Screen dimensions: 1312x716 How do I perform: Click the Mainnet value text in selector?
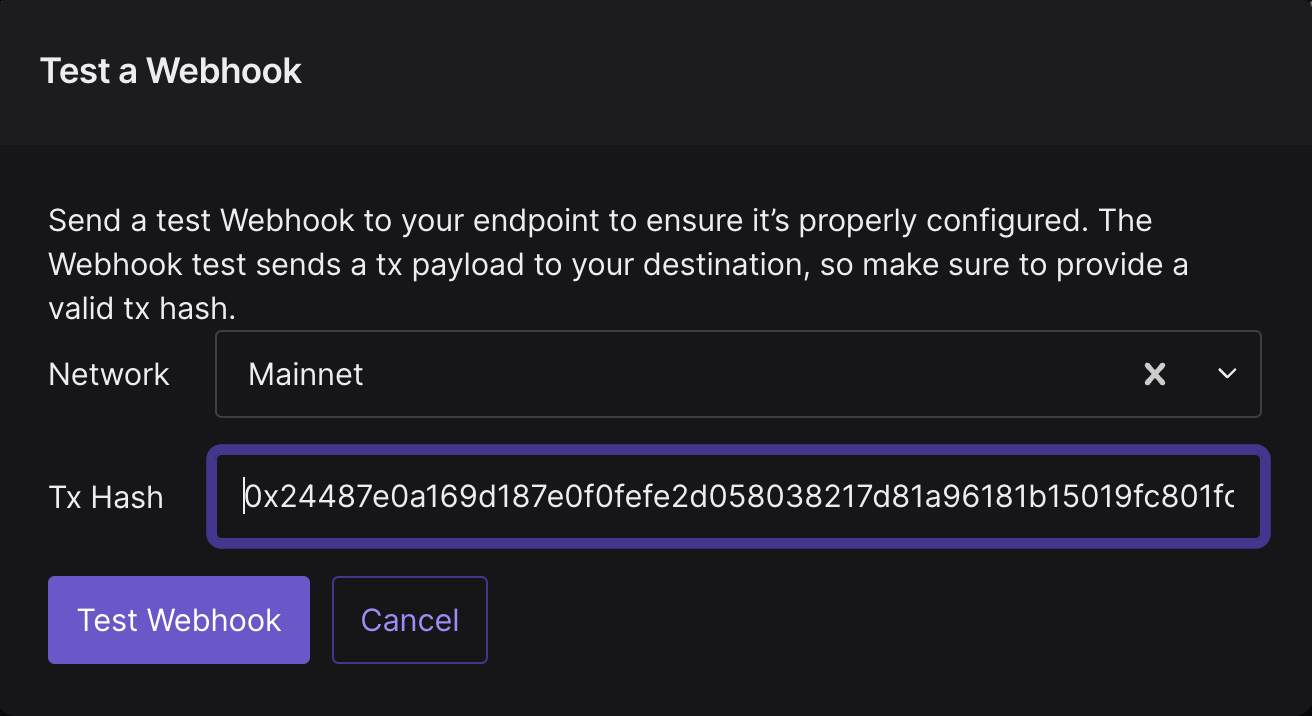click(x=305, y=374)
